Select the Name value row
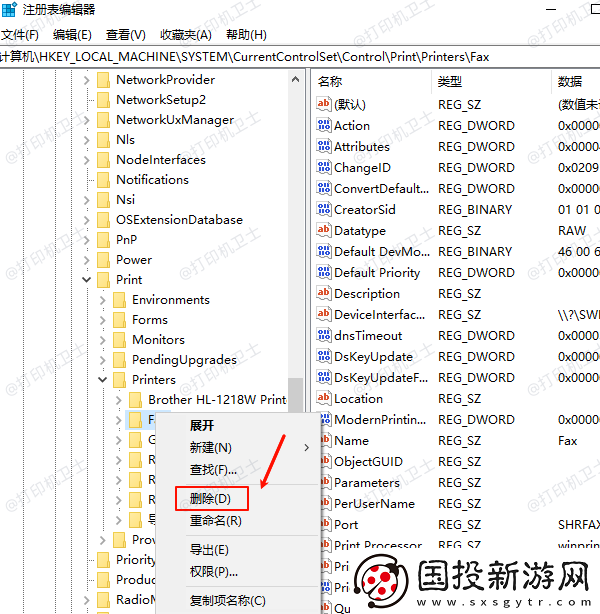 click(461, 441)
